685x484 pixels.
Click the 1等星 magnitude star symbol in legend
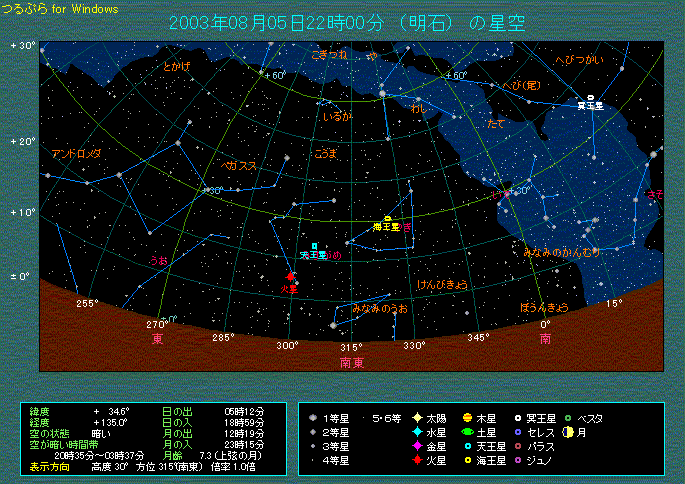(314, 418)
